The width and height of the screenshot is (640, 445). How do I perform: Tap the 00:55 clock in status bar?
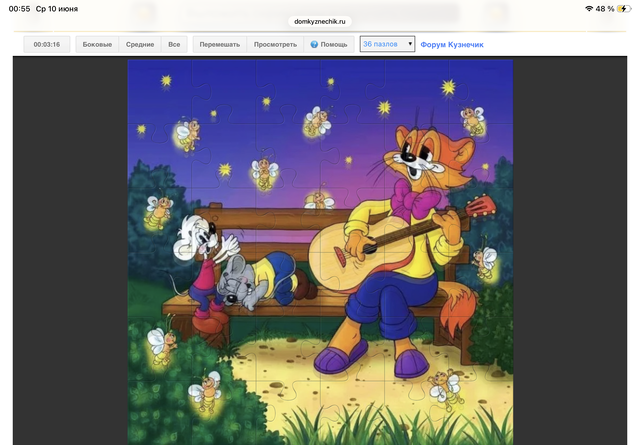coord(19,9)
